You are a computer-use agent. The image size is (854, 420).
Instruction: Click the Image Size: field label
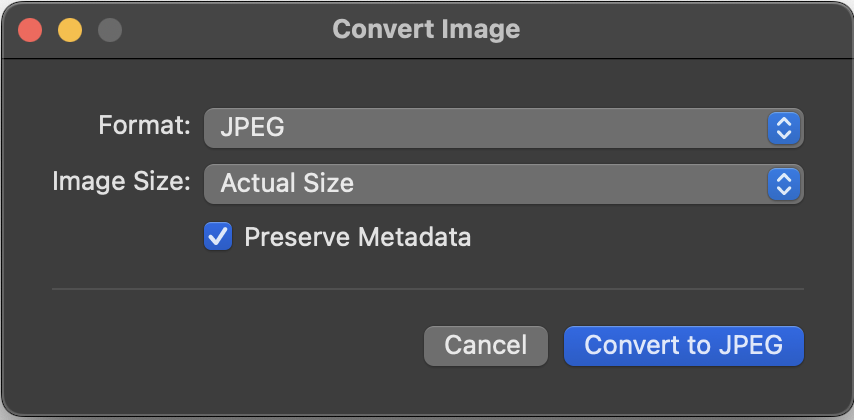121,181
